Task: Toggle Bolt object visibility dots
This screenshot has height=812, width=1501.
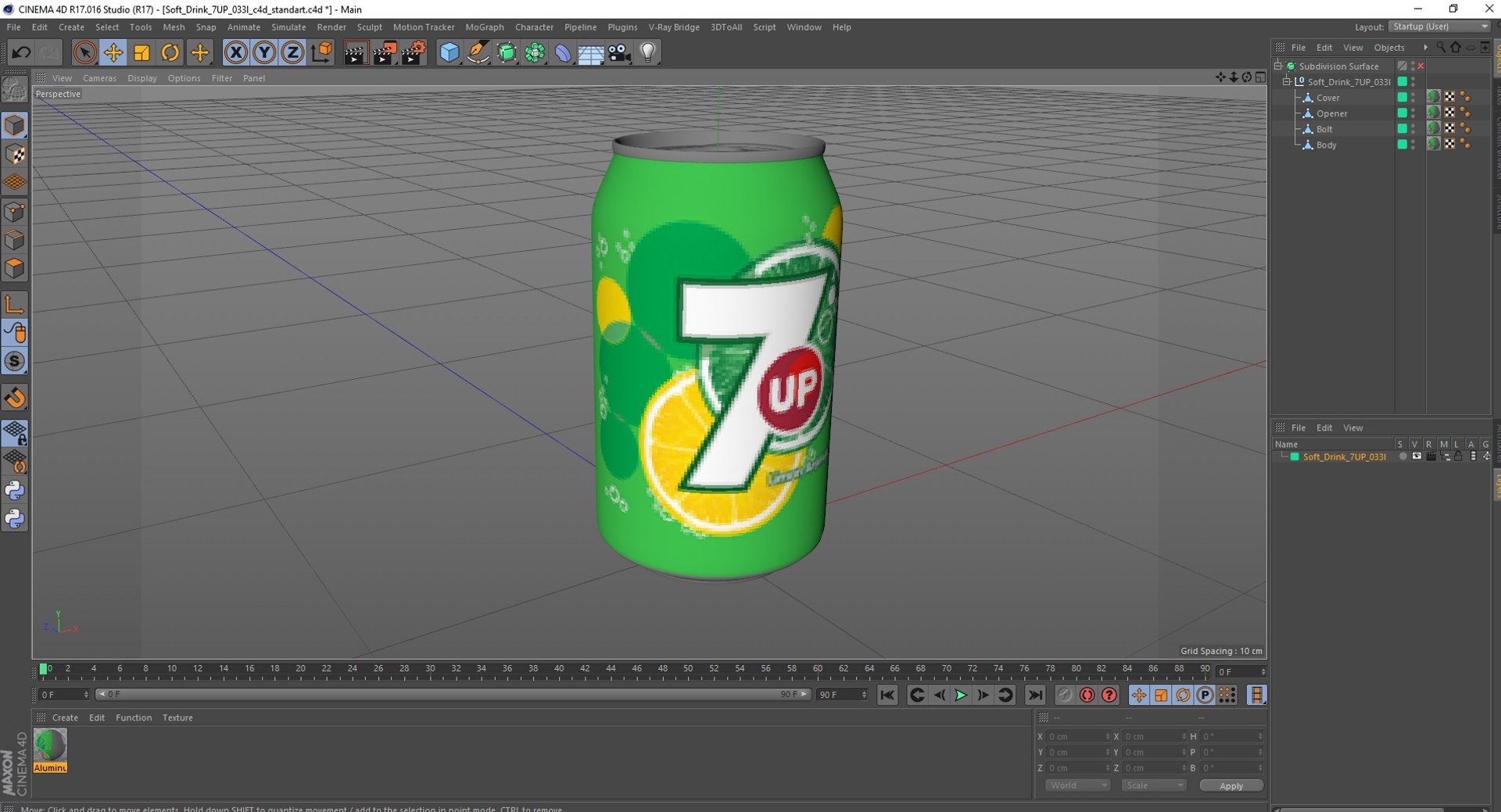Action: (1413, 129)
